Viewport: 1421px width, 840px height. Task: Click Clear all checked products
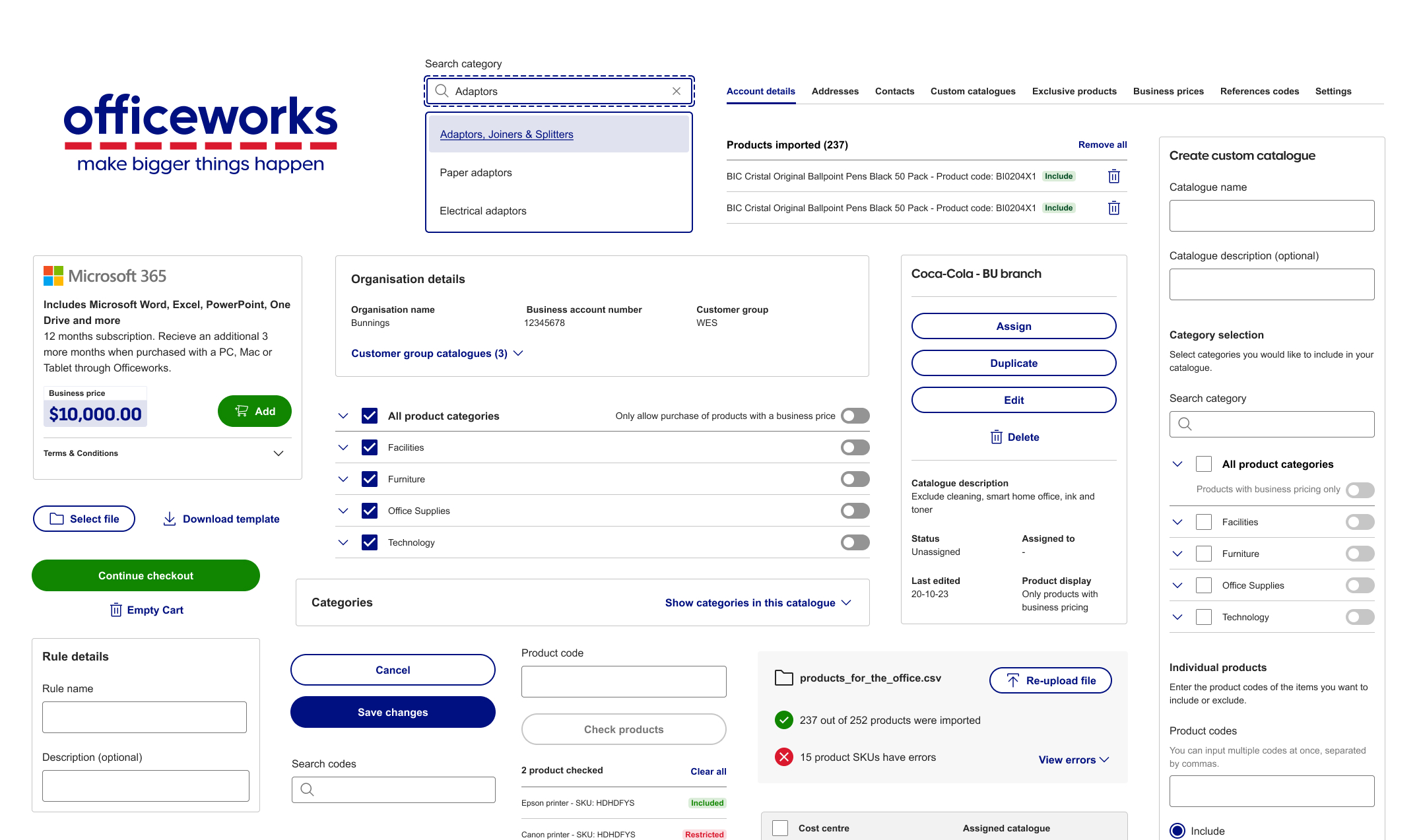coord(708,771)
